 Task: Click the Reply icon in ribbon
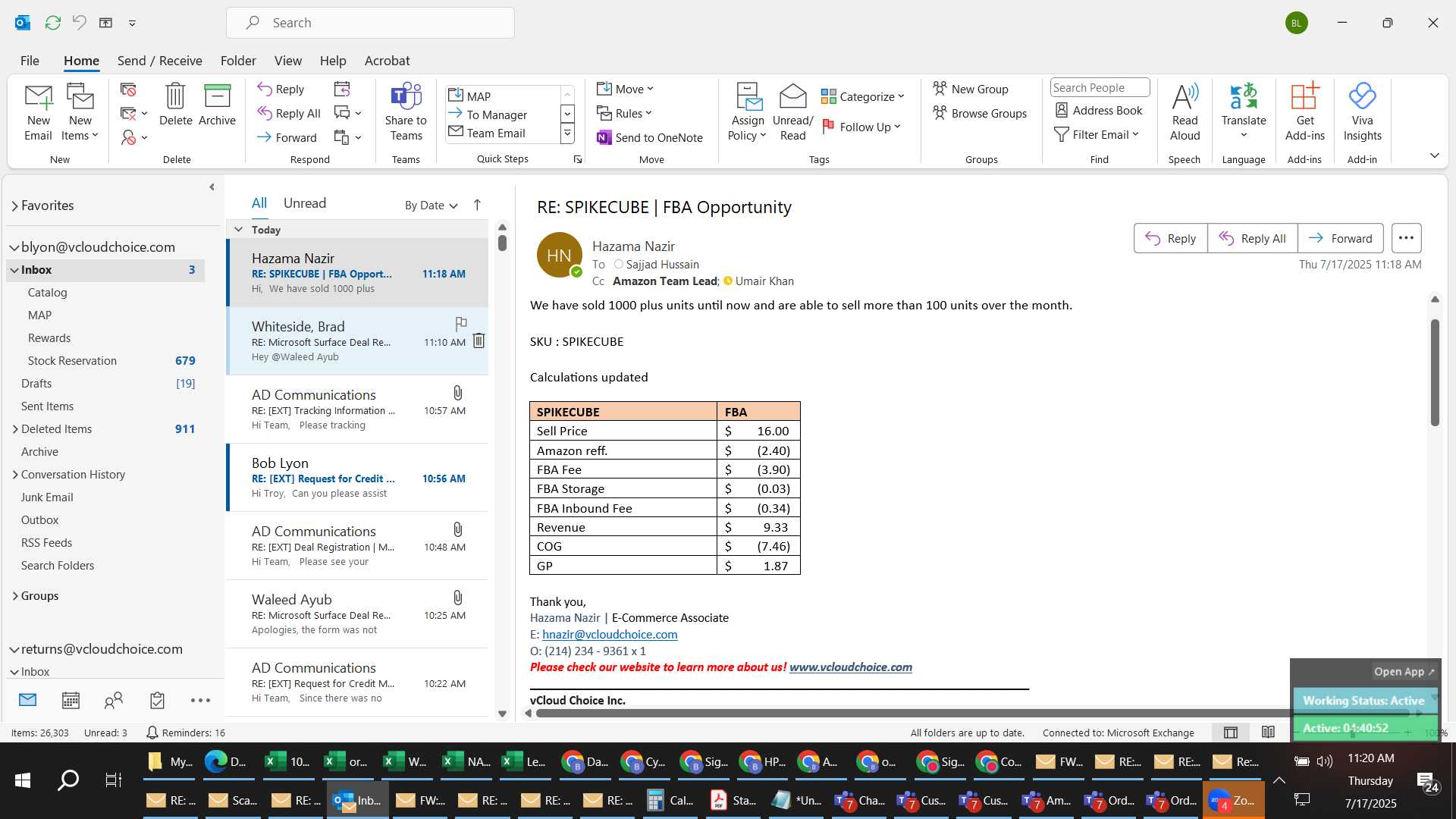[264, 89]
